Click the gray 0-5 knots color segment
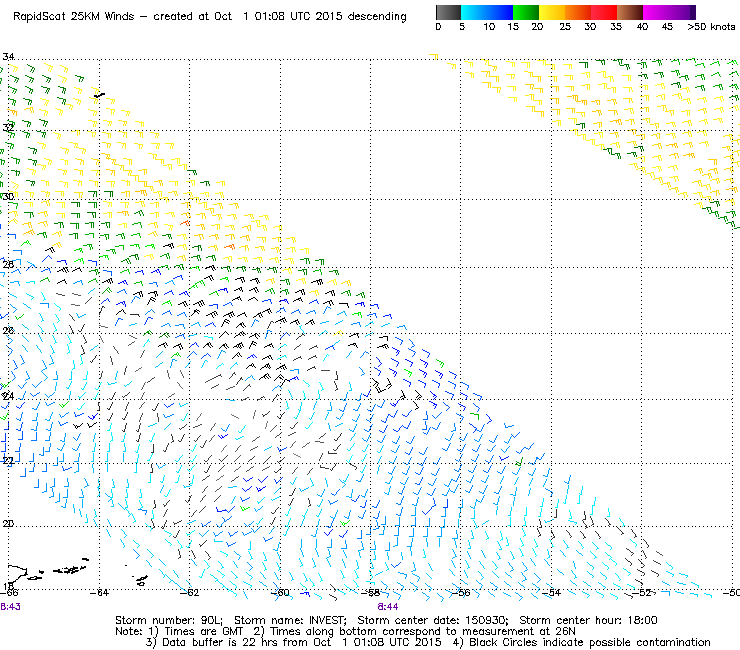 point(448,12)
